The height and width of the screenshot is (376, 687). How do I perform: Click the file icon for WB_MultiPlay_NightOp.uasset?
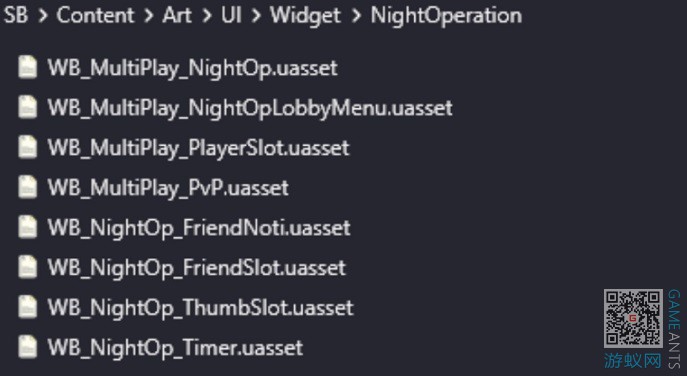tap(27, 68)
